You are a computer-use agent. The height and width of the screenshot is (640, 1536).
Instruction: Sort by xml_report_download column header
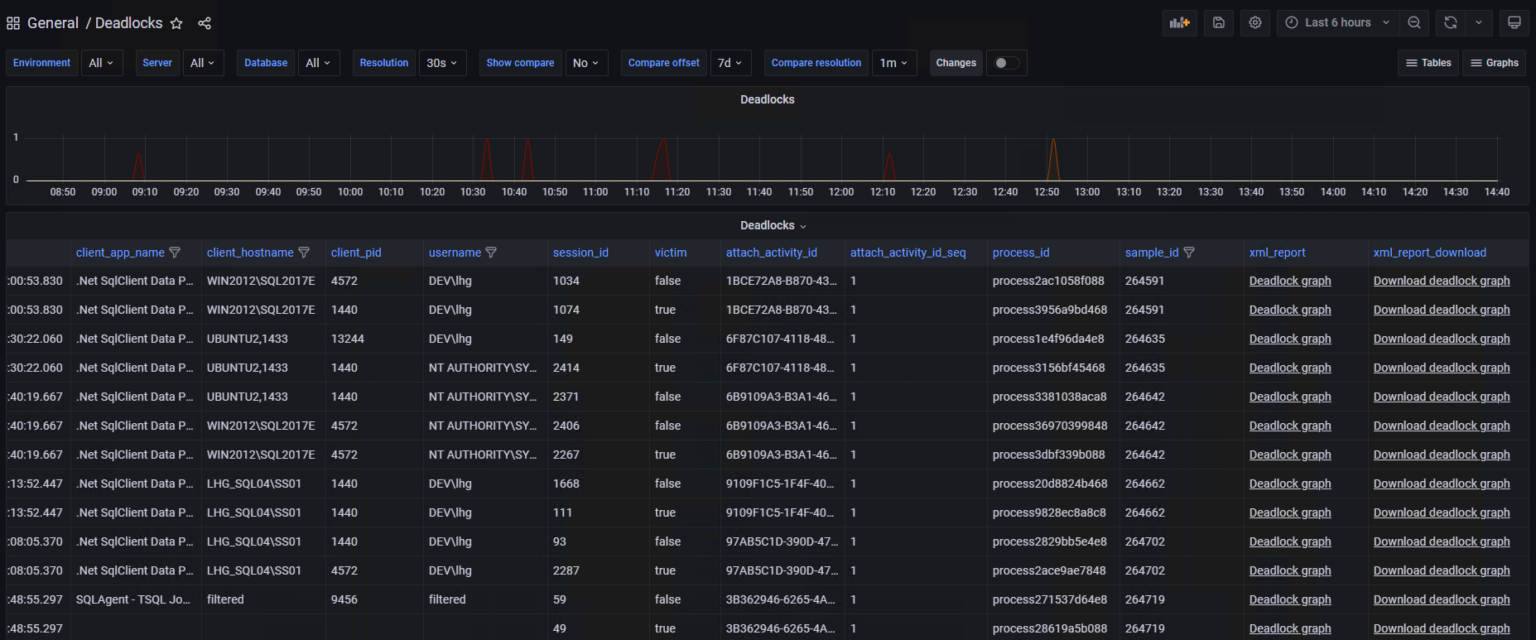tap(1429, 253)
